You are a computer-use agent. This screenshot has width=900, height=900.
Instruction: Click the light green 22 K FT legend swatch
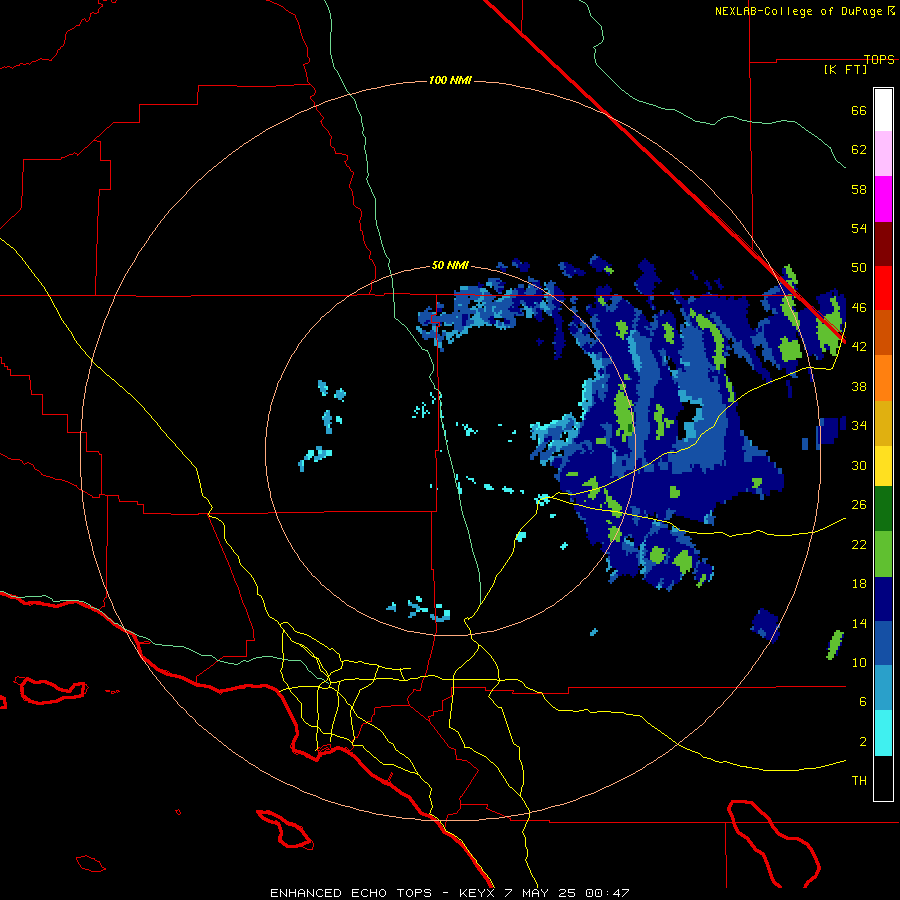883,554
